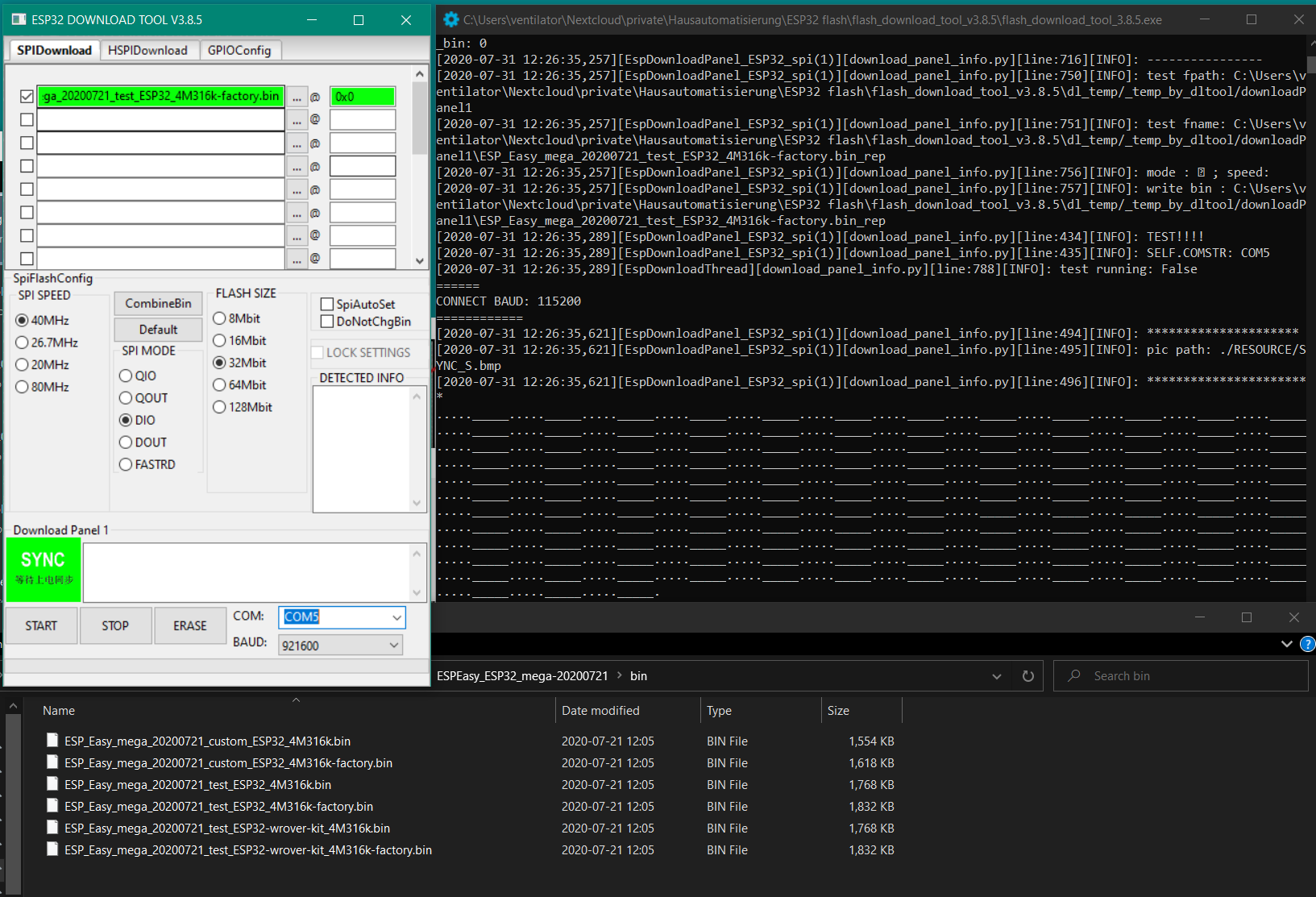
Task: Click the Default button
Action: pos(158,330)
